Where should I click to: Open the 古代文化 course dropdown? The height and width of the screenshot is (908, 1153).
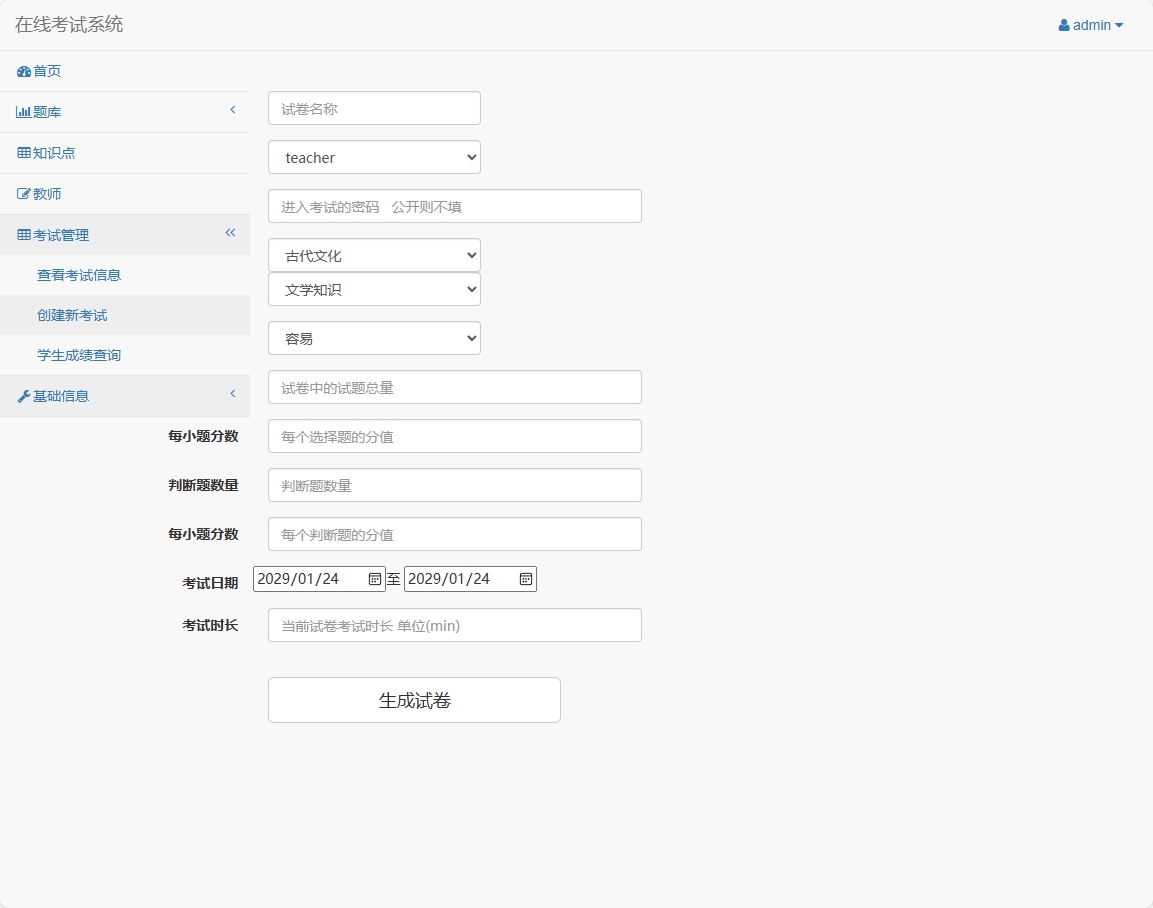374,255
